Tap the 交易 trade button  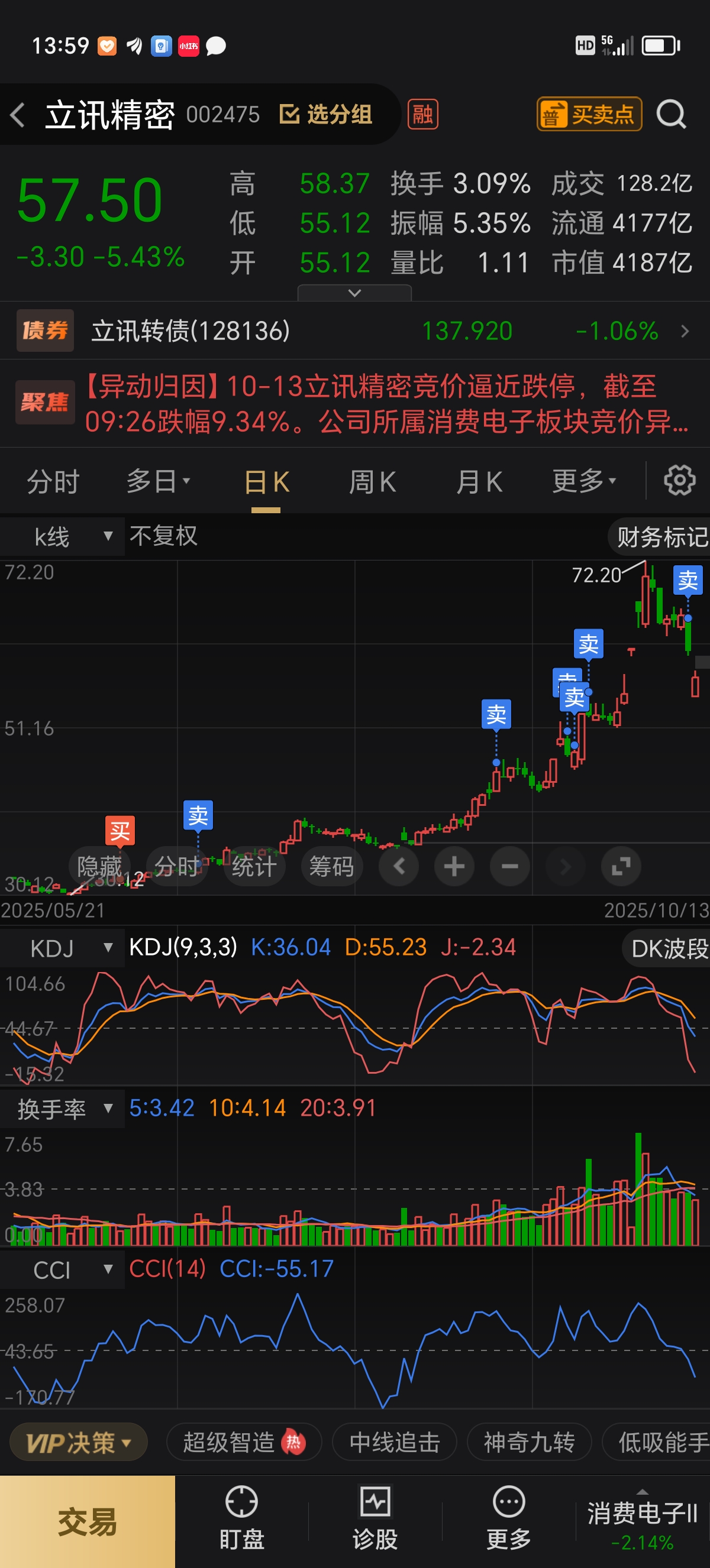(x=88, y=1522)
